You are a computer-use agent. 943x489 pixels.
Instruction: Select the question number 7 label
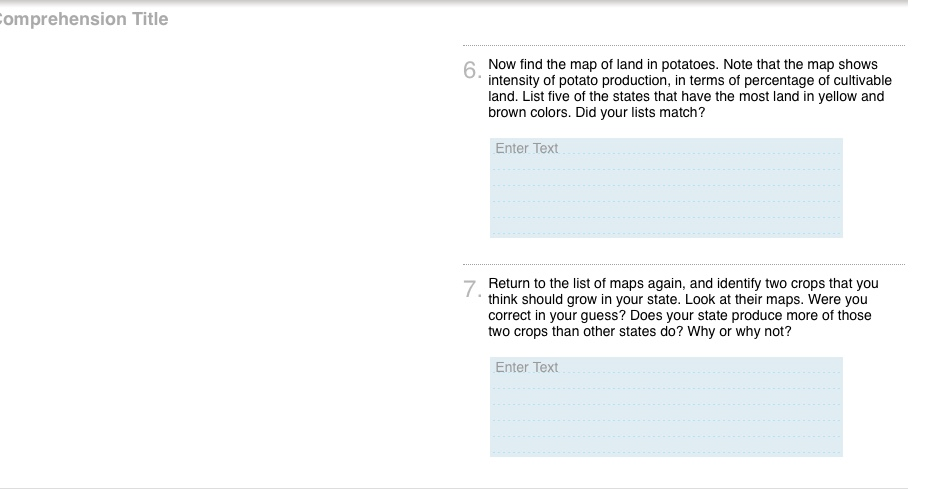pos(471,290)
